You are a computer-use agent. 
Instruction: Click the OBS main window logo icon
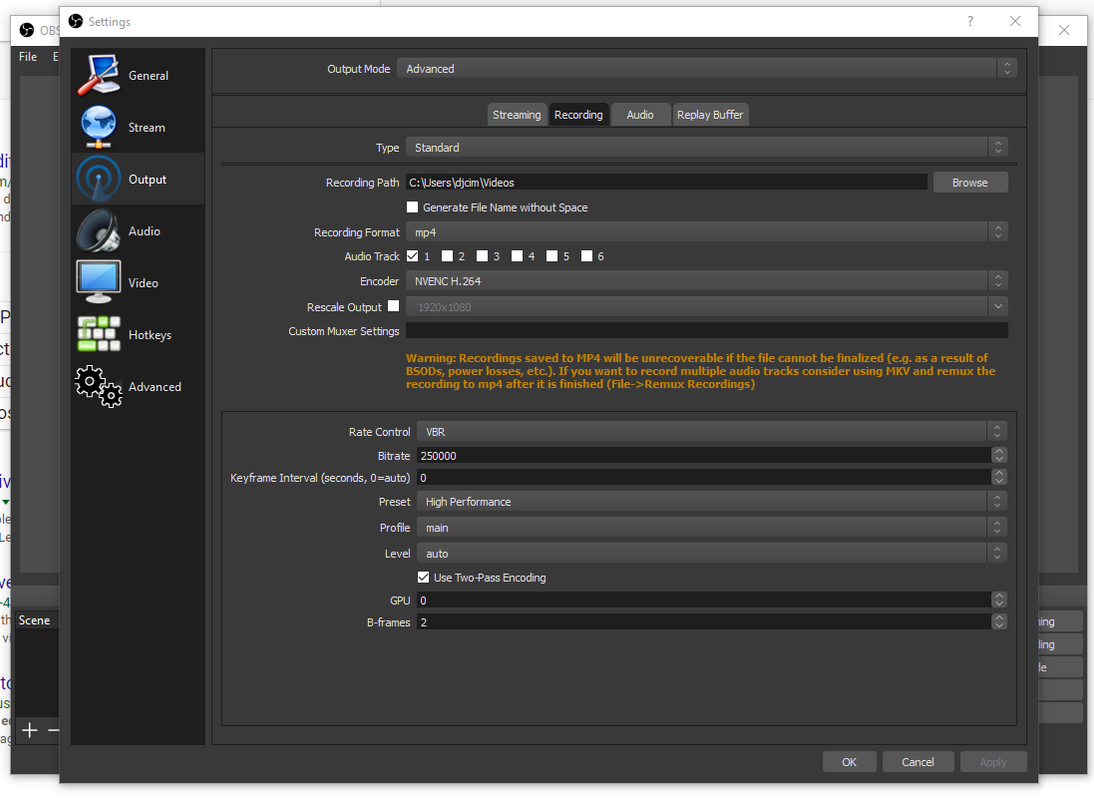27,30
